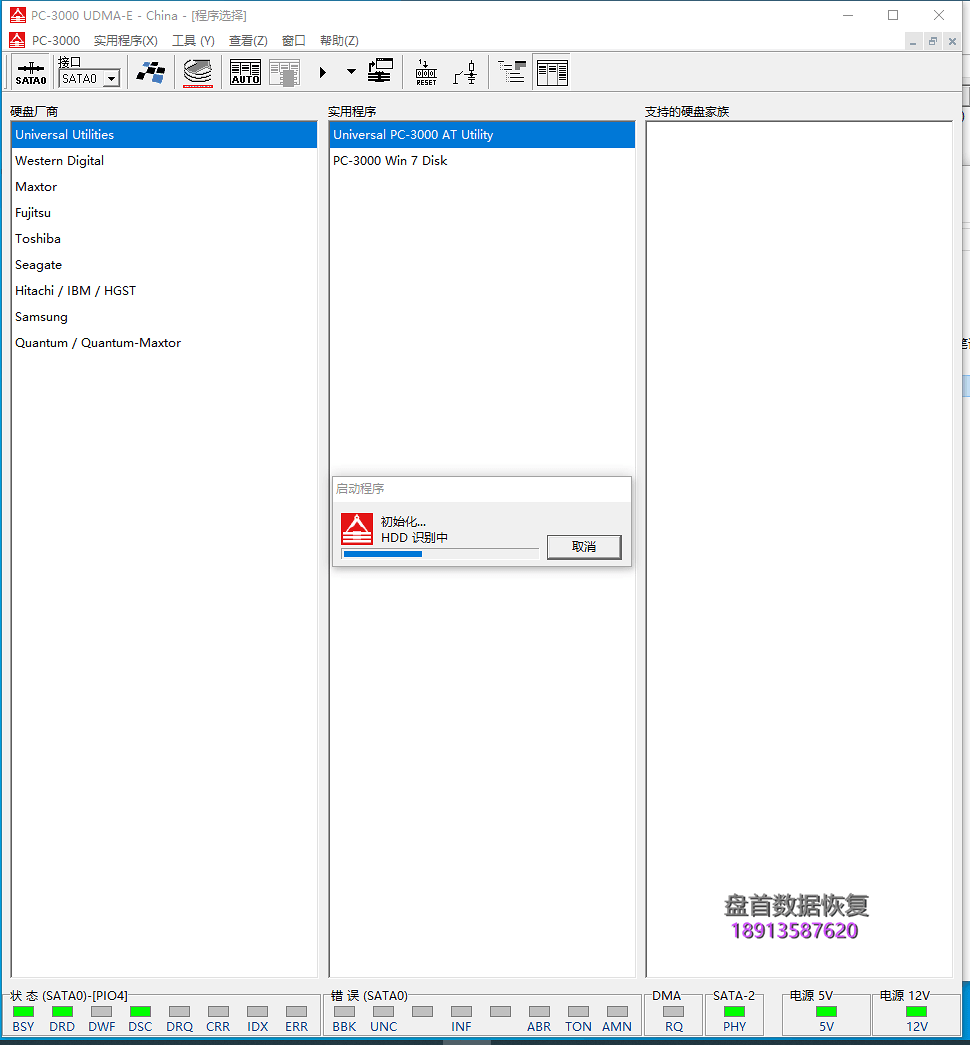The width and height of the screenshot is (970, 1045).
Task: Click the tree list view icon
Action: [512, 72]
